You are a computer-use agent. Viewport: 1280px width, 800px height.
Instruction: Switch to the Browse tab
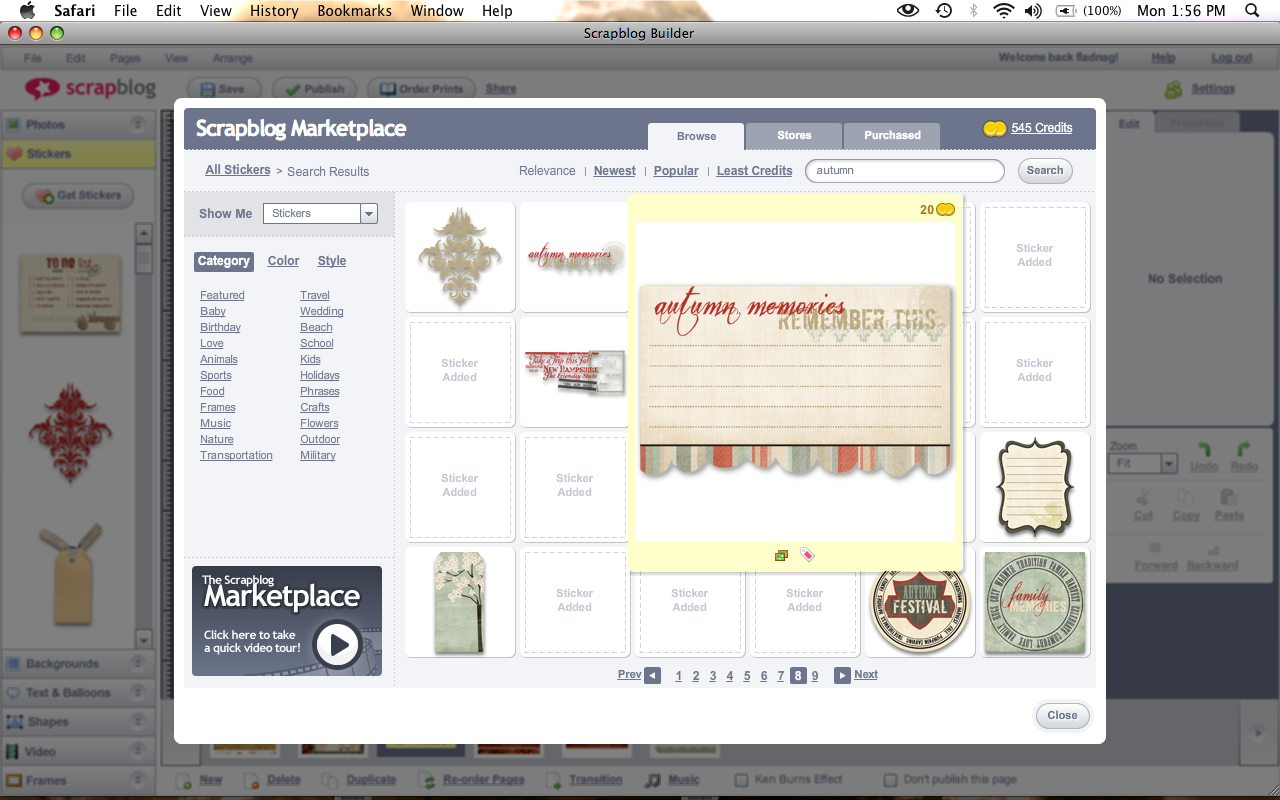click(x=696, y=136)
